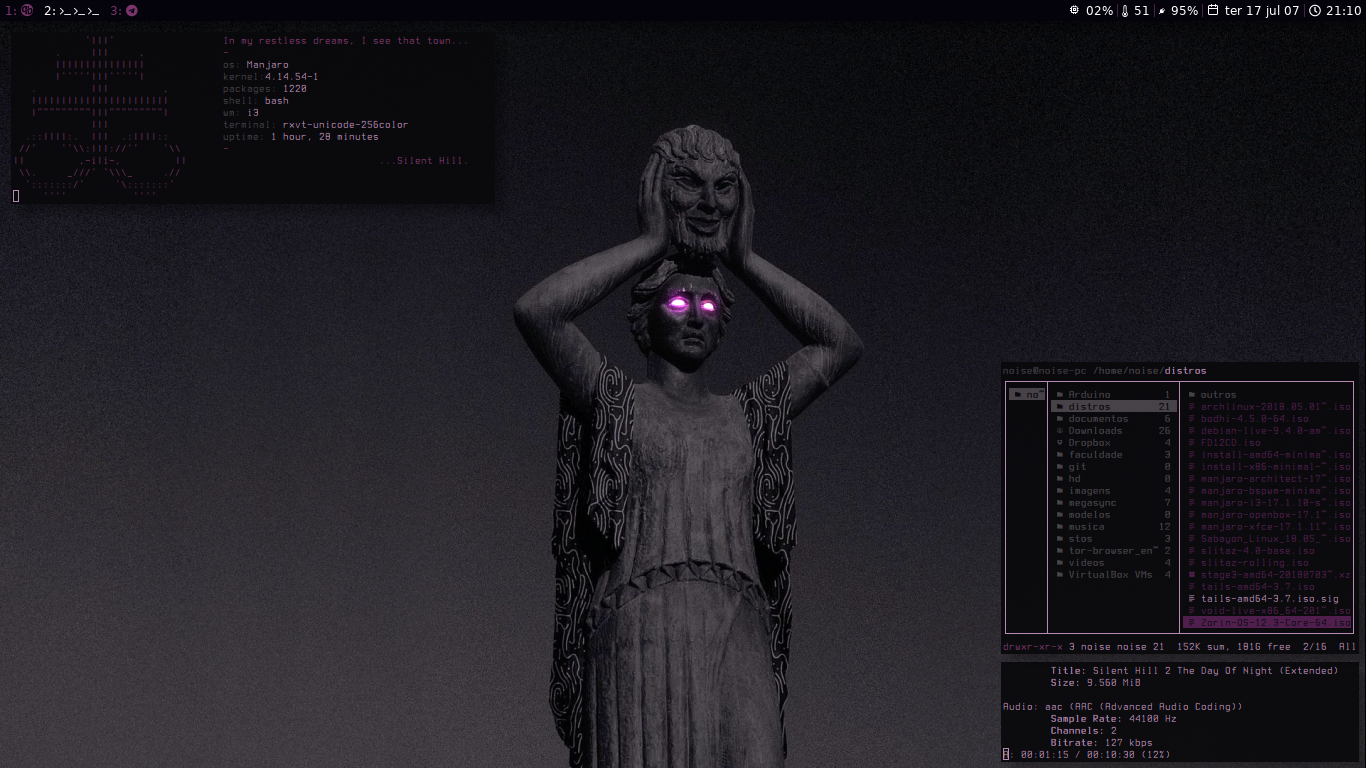Viewport: 1366px width, 768px height.
Task: Click the 'packages: 1220' line in terminal
Action: 265,89
